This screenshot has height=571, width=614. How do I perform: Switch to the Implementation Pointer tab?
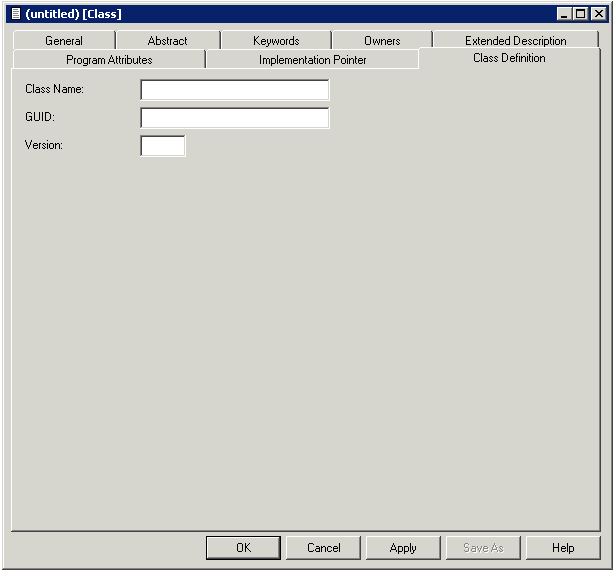pos(312,60)
